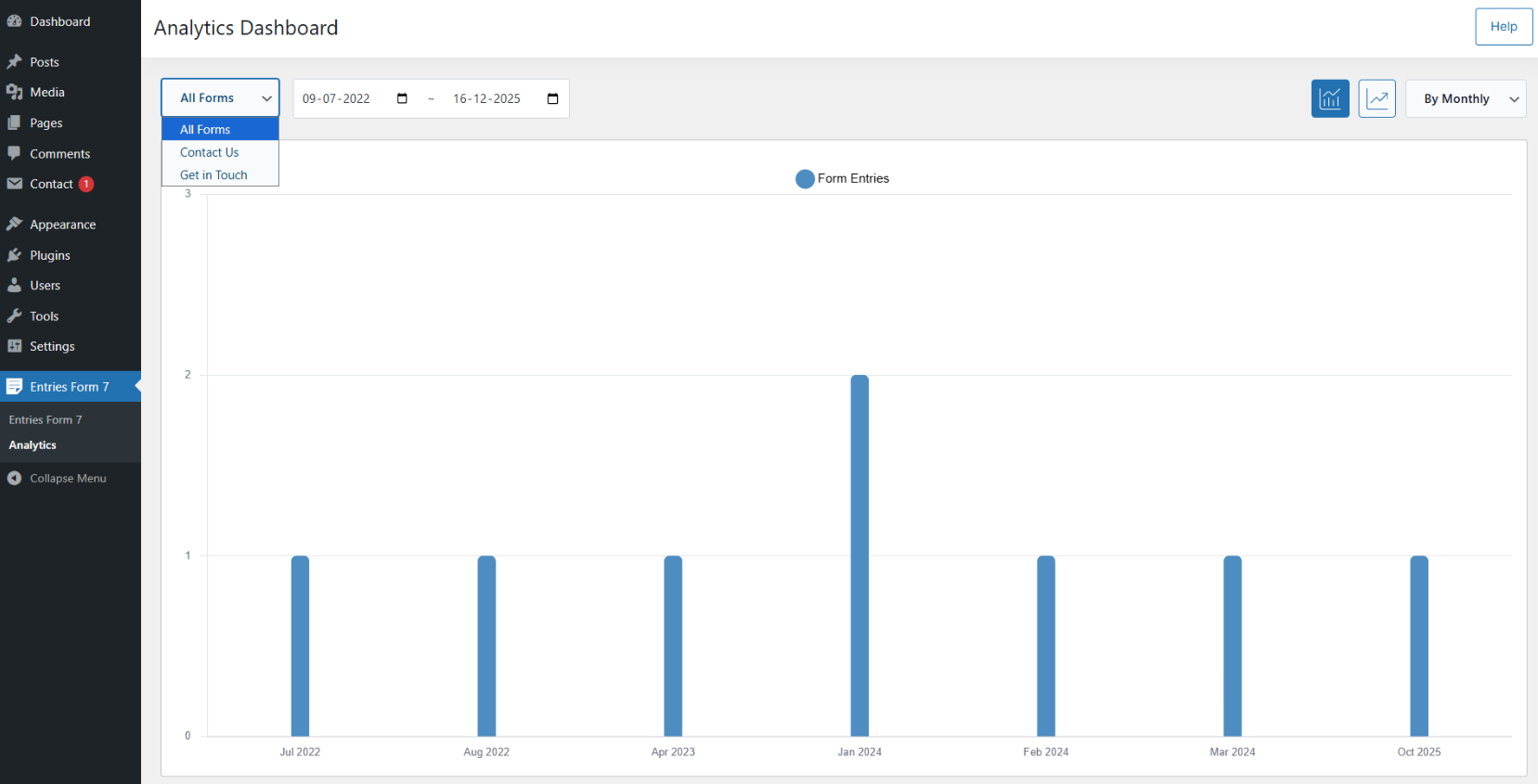Switch to bar chart view
Viewport: 1538px width, 784px height.
(1329, 98)
